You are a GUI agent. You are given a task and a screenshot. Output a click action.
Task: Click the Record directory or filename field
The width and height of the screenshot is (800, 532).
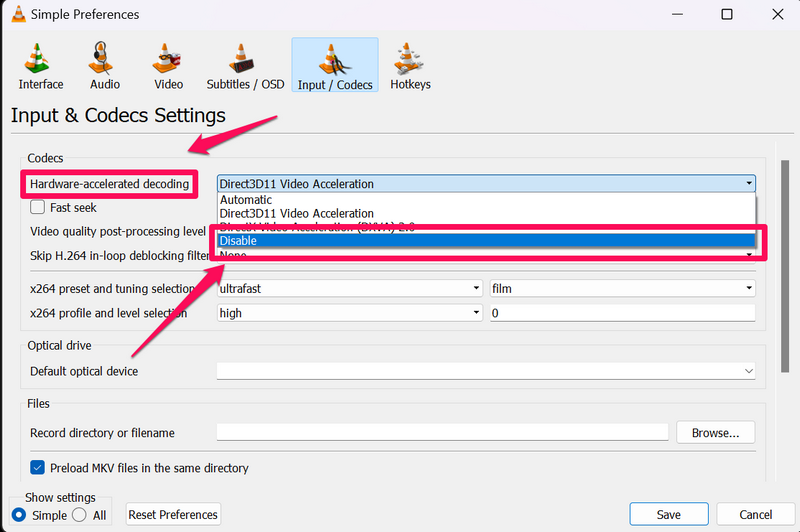click(x=442, y=433)
